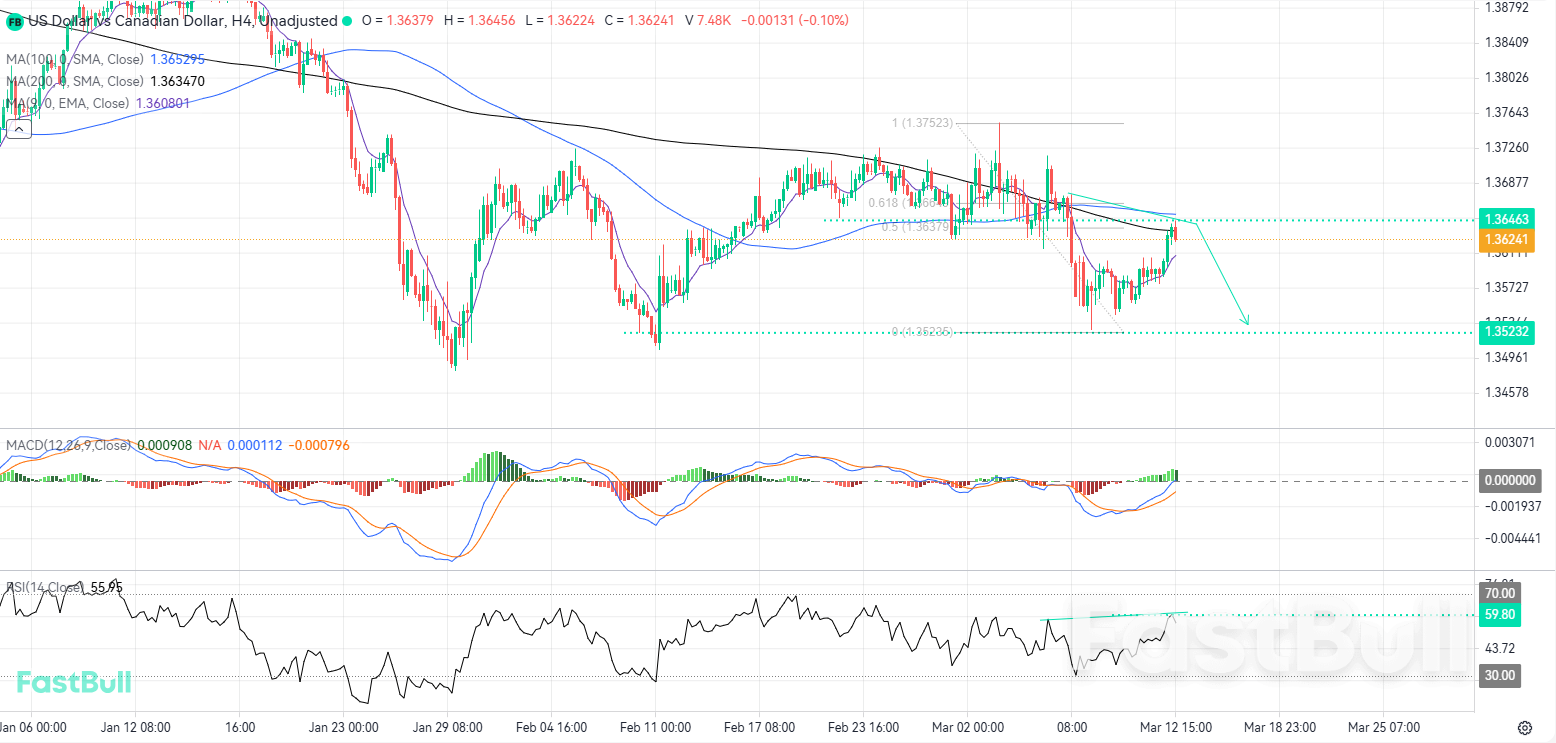This screenshot has height=743, width=1556.
Task: Click the green market status dot
Action: click(x=347, y=20)
